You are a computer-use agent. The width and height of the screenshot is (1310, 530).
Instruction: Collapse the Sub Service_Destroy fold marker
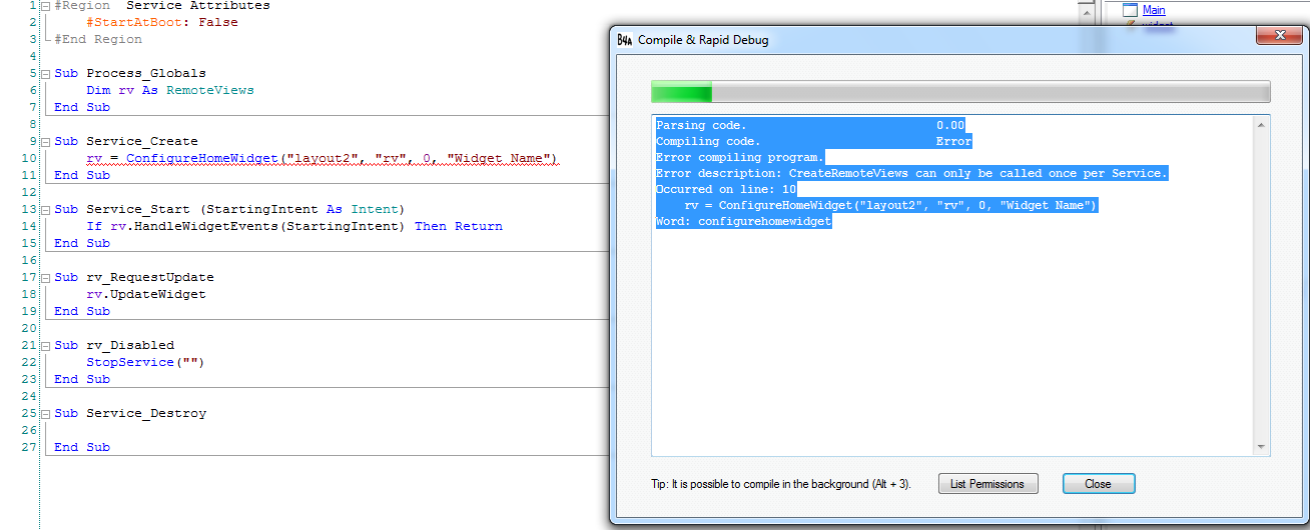pos(46,414)
